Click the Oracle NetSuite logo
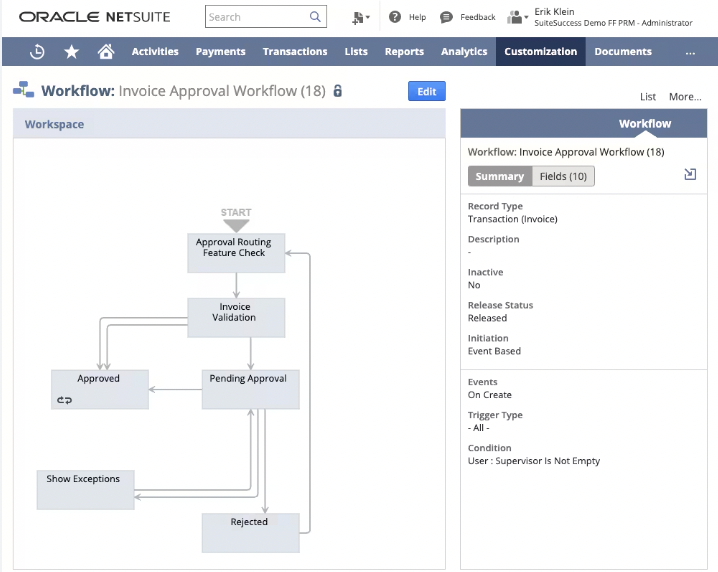718x572 pixels. click(x=94, y=17)
